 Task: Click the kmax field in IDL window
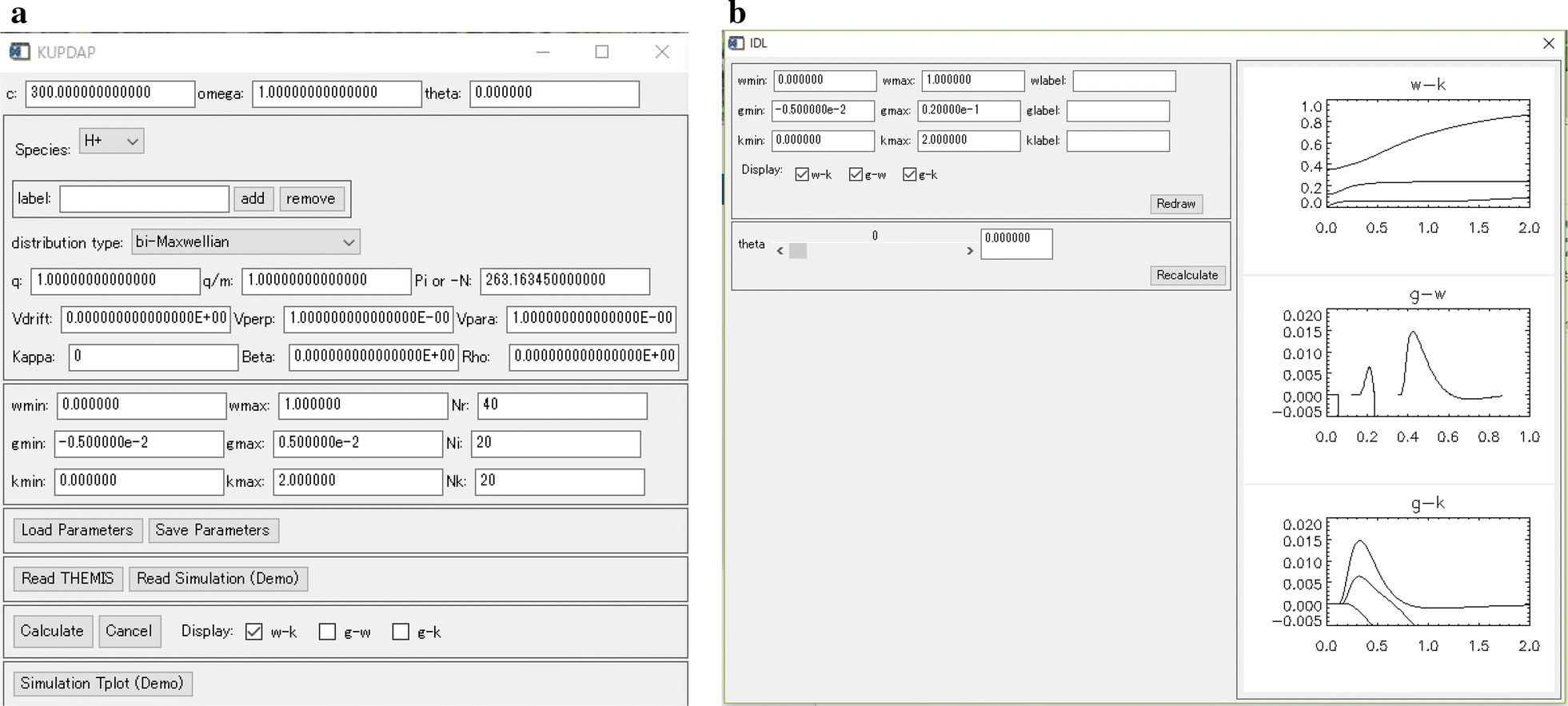[x=969, y=141]
